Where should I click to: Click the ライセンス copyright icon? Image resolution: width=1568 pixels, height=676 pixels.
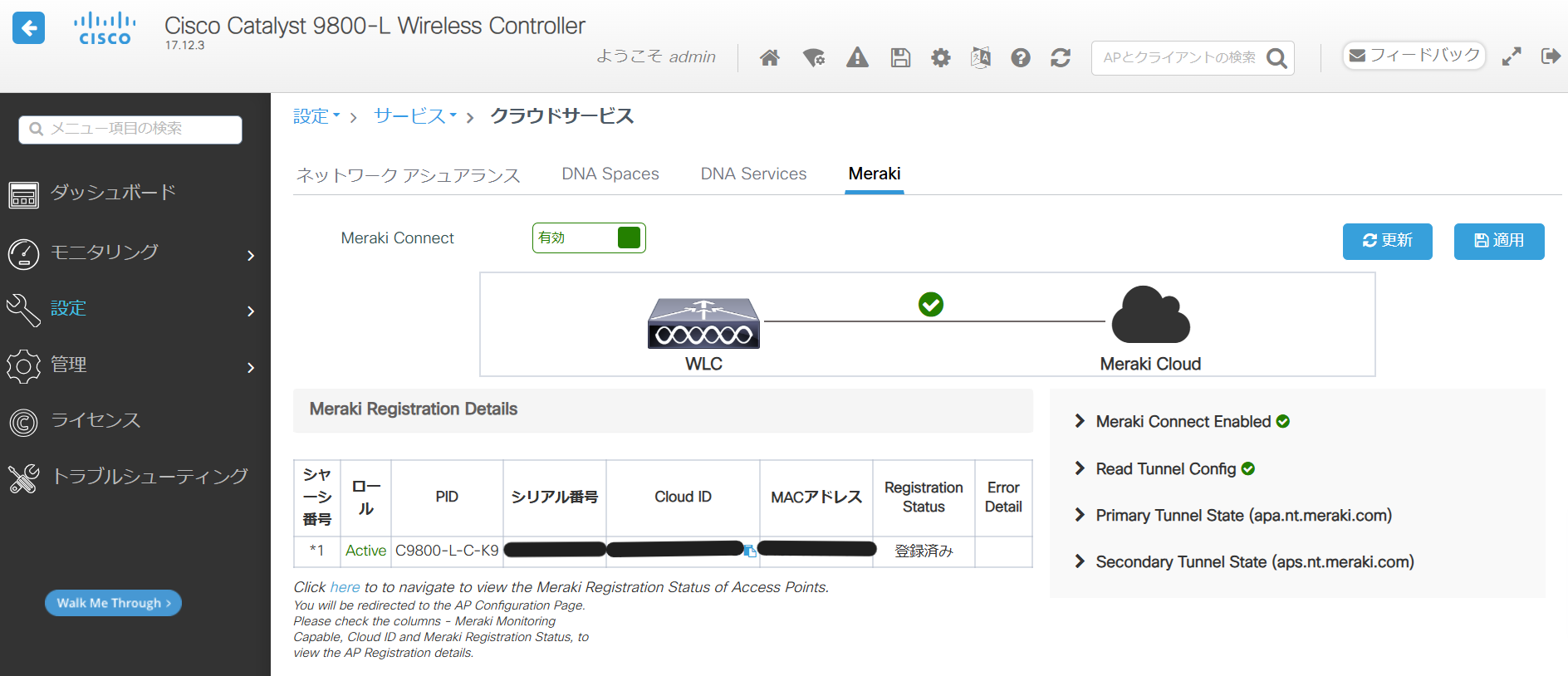coord(23,423)
